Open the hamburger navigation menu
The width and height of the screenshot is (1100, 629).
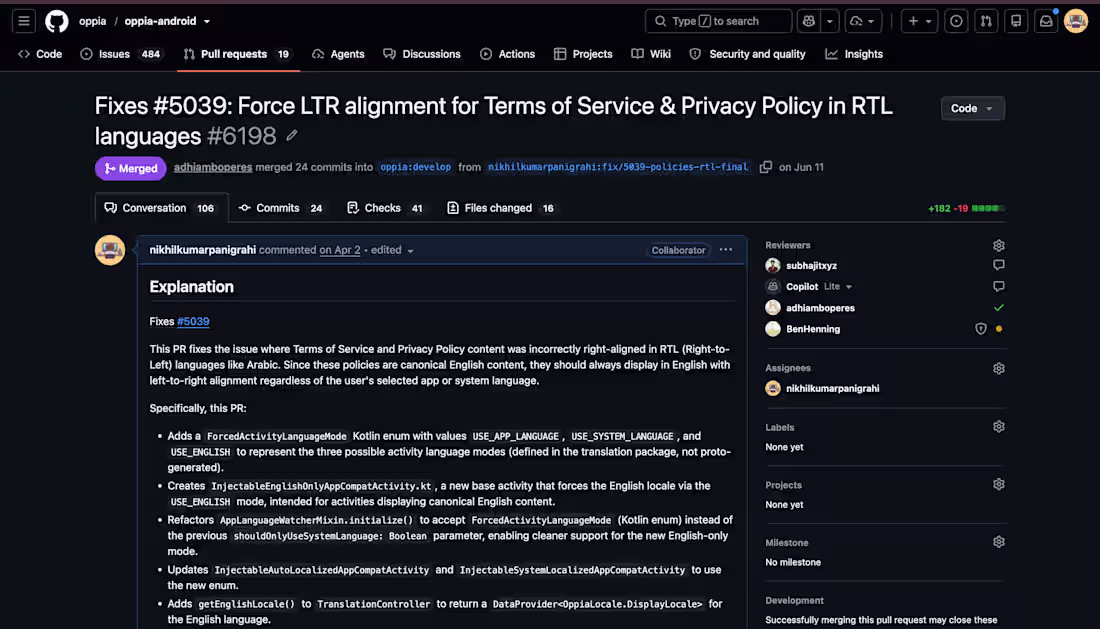coord(24,21)
